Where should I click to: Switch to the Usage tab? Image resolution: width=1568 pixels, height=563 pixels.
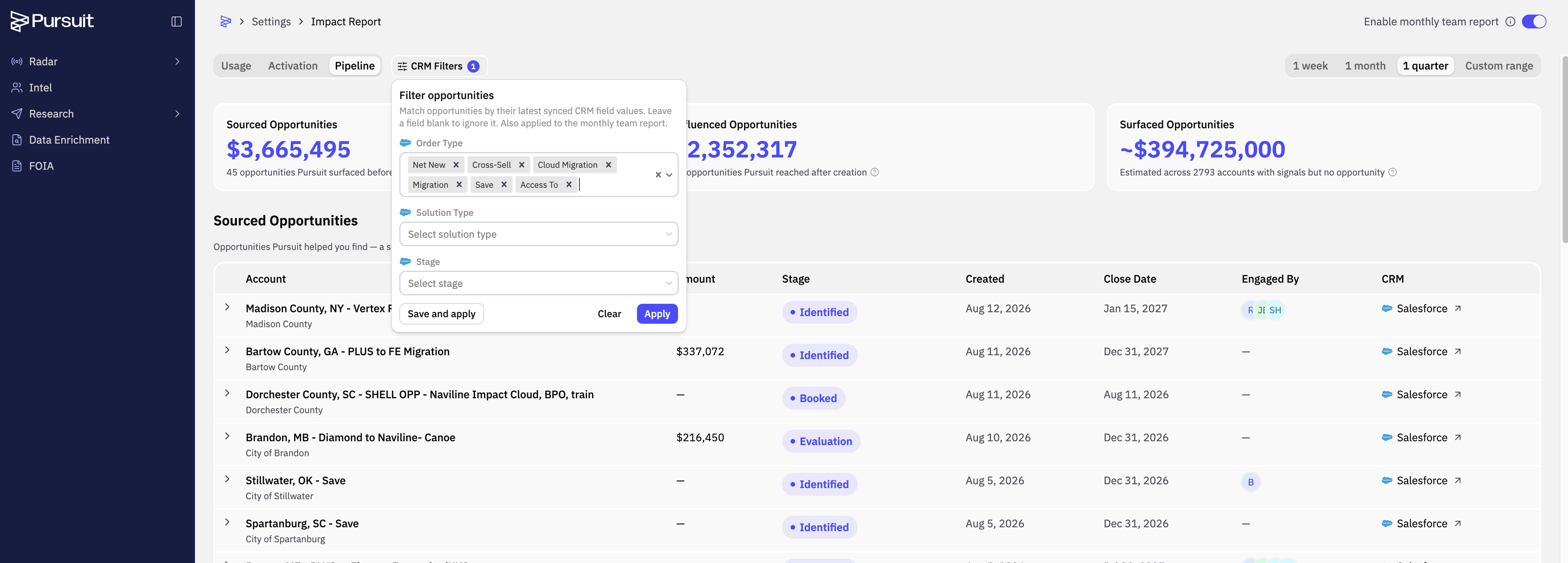click(x=236, y=66)
